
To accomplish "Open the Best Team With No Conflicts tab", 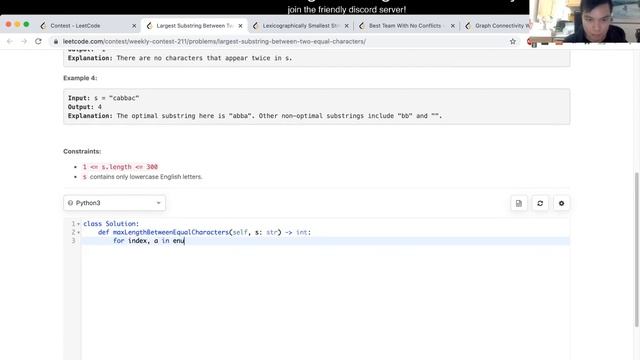I will tap(406, 25).
